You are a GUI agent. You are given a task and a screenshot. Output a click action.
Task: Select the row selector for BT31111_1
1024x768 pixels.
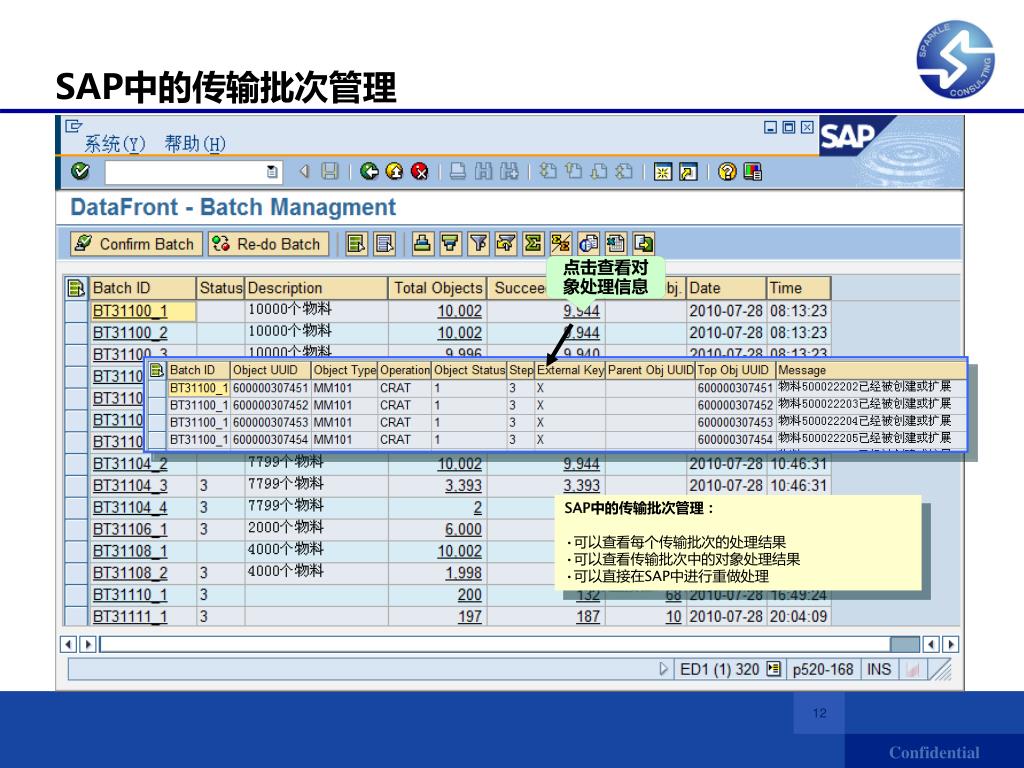(76, 616)
